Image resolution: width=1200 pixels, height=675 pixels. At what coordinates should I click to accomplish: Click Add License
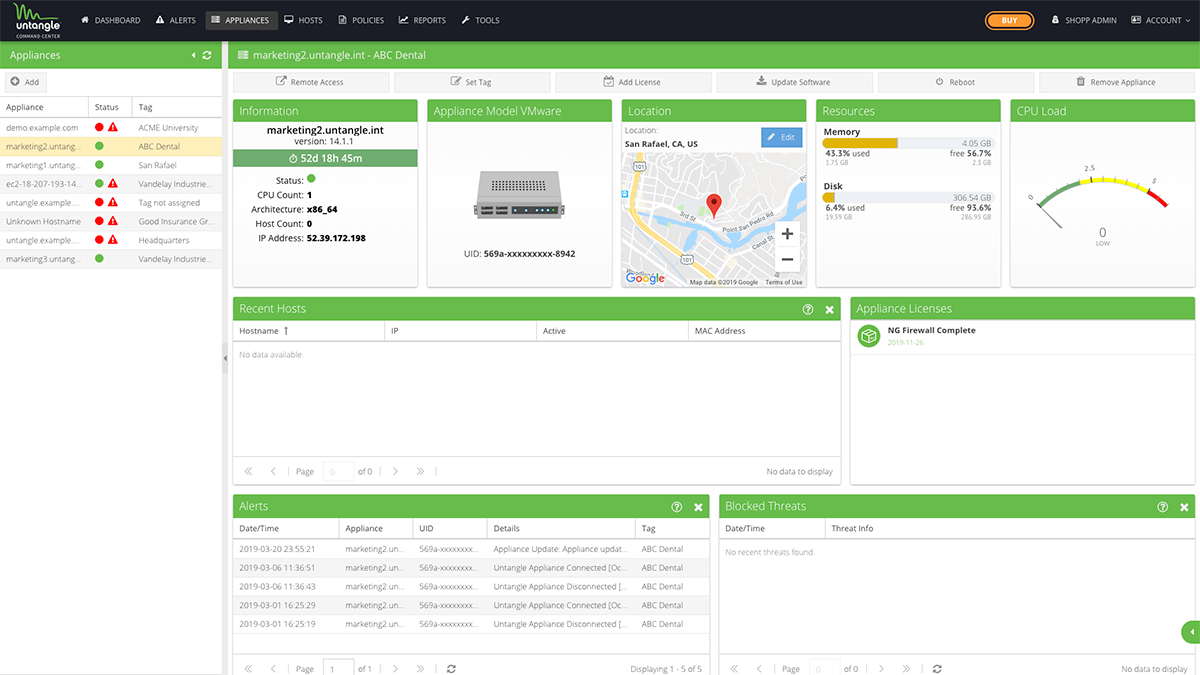632,82
